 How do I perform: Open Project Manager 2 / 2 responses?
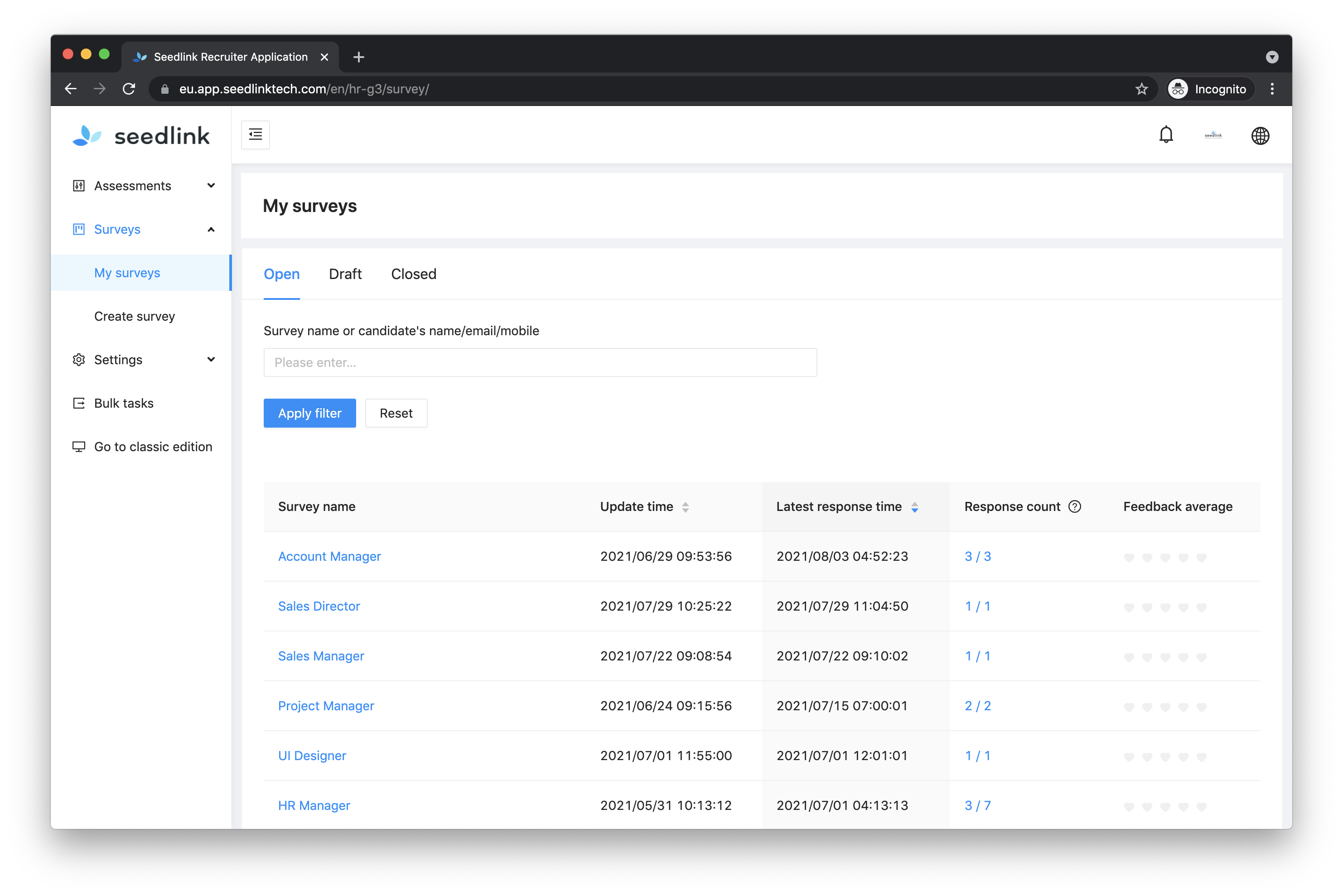point(977,705)
